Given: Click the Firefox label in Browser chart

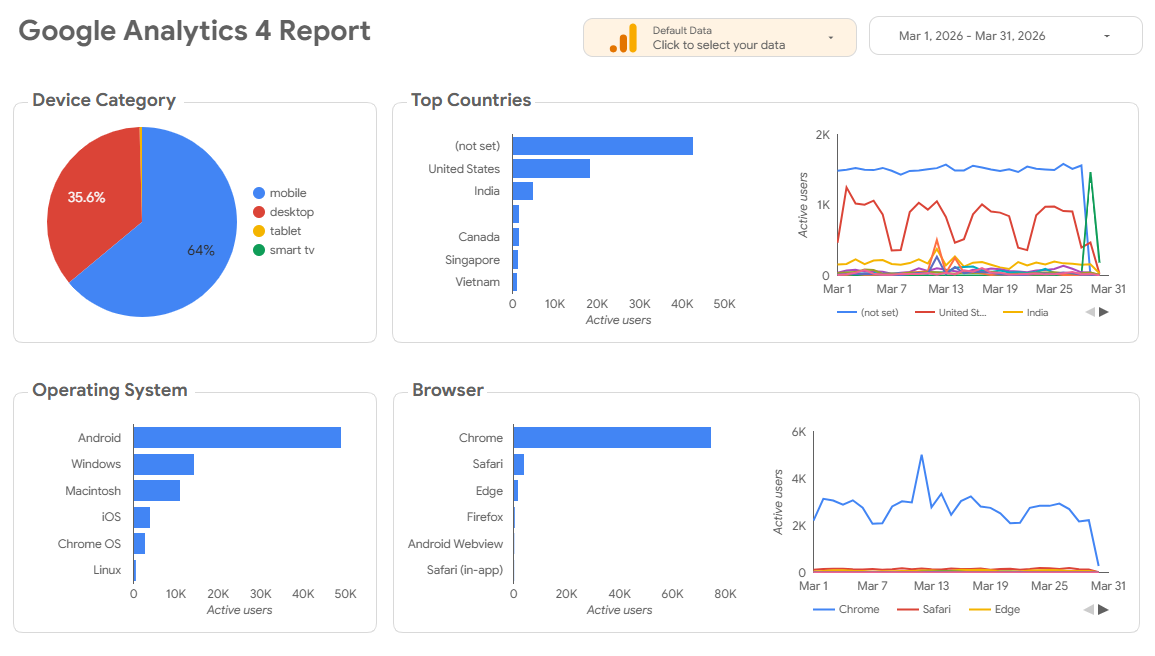Looking at the screenshot, I should pyautogui.click(x=485, y=517).
